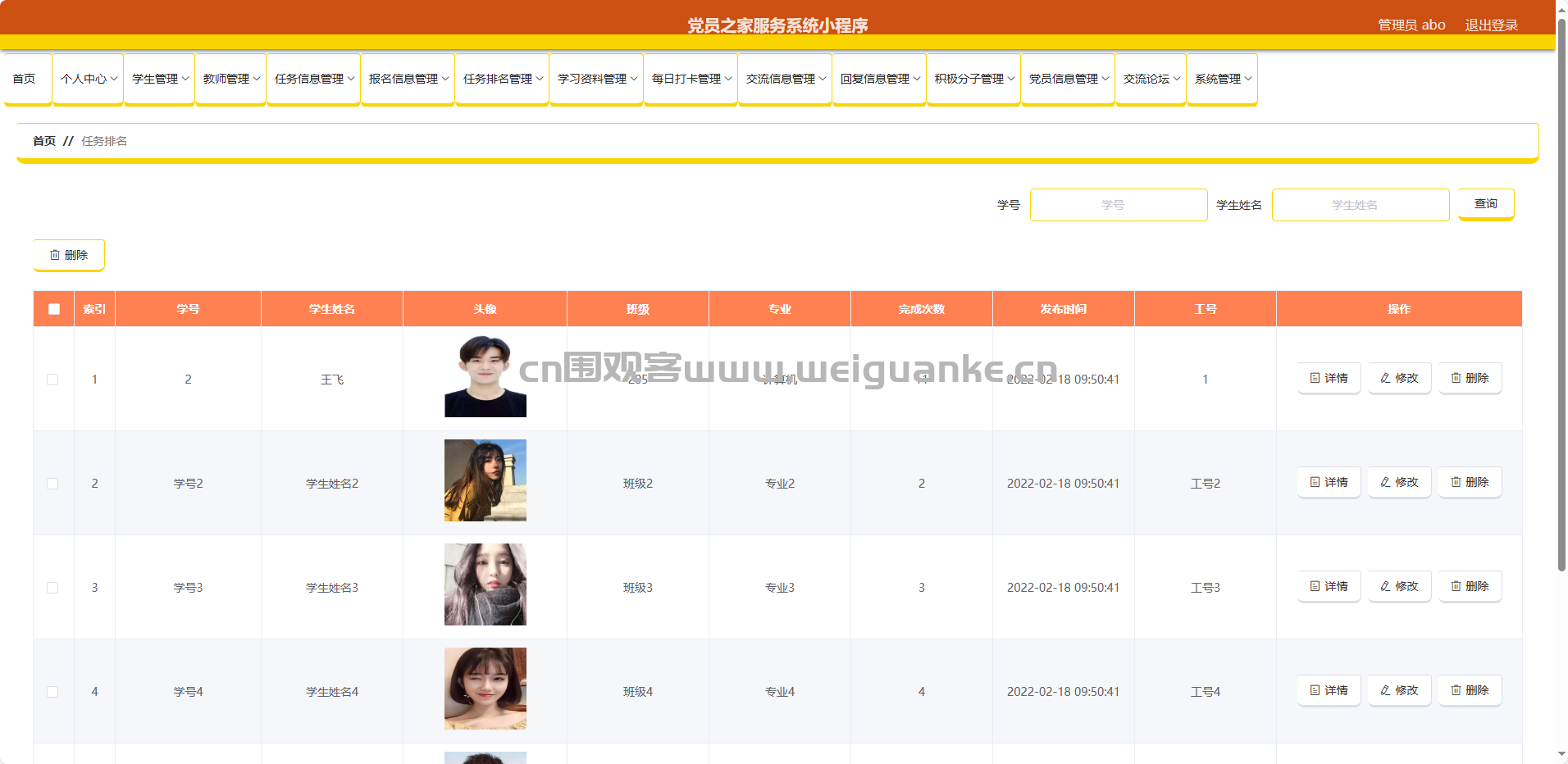Click the 专业 column header
The height and width of the screenshot is (764, 1568).
[780, 309]
